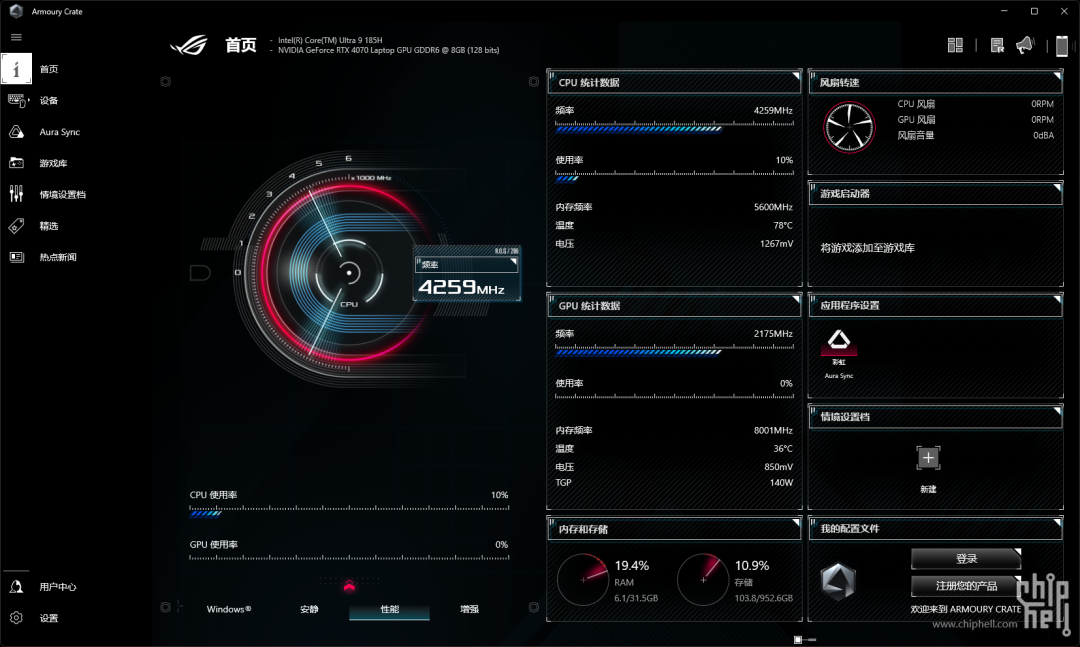Image resolution: width=1080 pixels, height=647 pixels.
Task: Select the Windows® operating mode
Action: (x=229, y=609)
